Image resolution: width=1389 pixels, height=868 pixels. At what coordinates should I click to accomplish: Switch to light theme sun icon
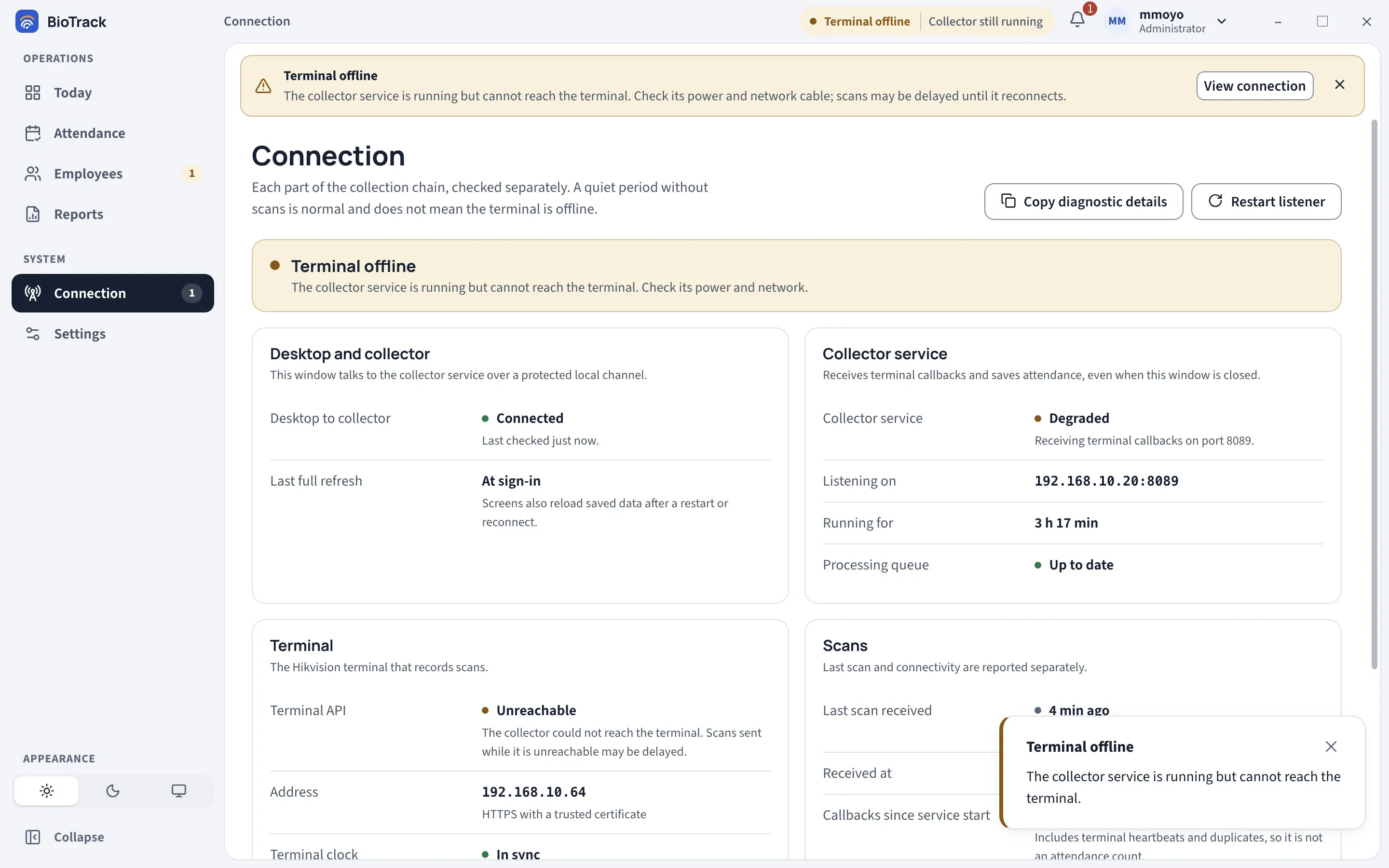tap(46, 791)
